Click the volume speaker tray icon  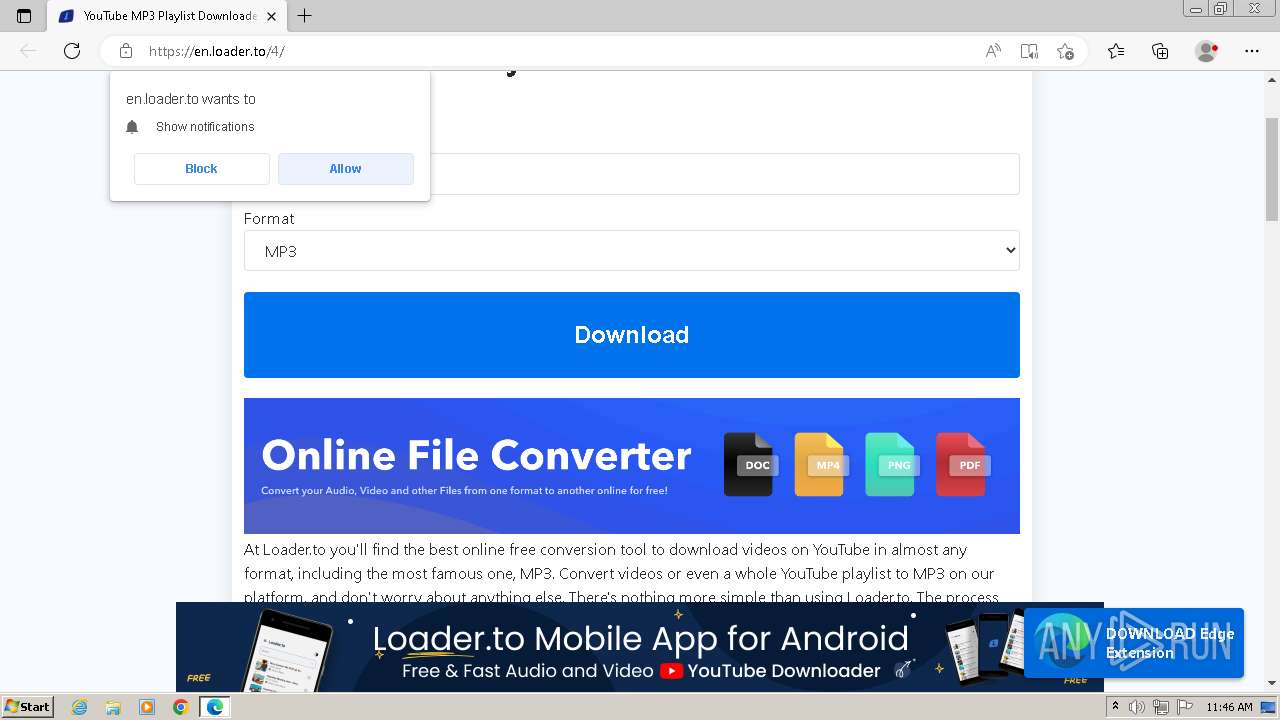[1136, 707]
